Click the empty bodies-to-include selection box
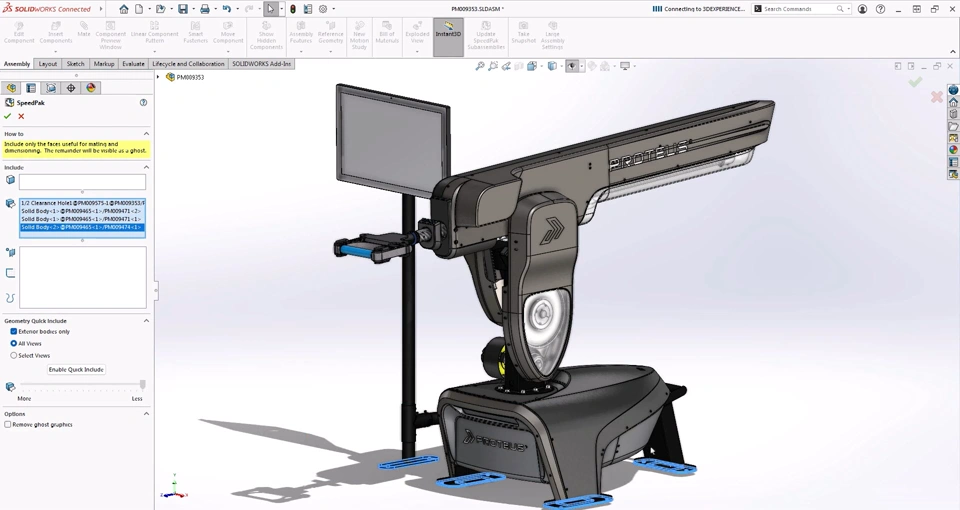 [x=82, y=182]
